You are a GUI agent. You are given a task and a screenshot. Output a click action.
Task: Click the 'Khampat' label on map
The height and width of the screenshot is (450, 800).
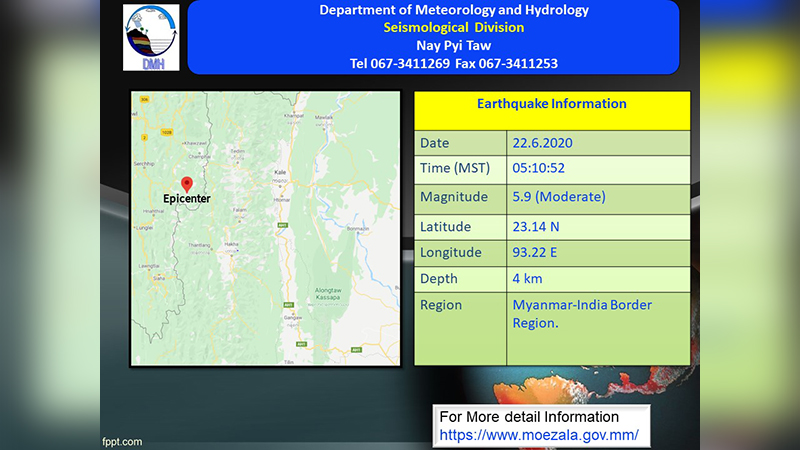pyautogui.click(x=294, y=116)
